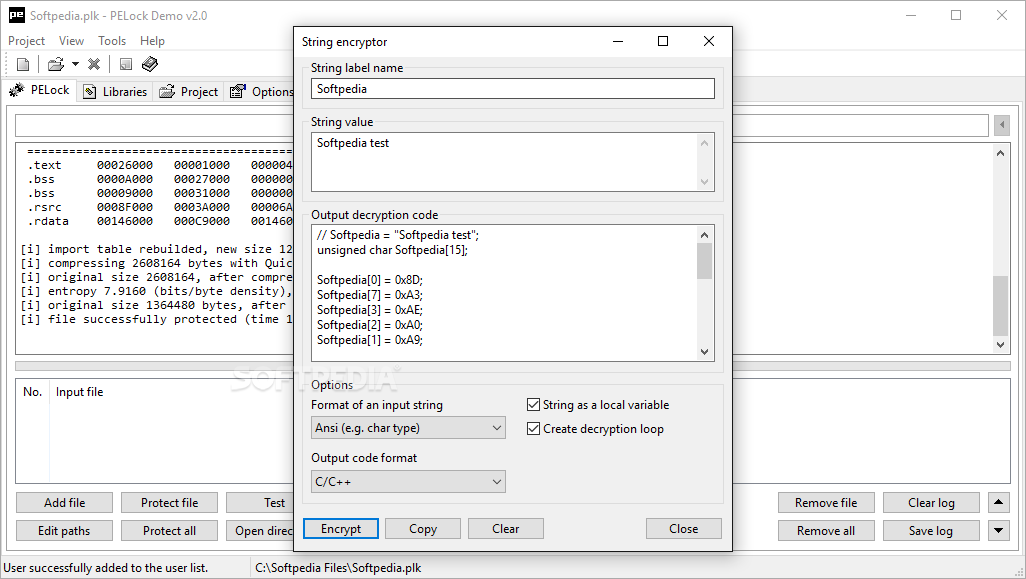Click the X delete icon in toolbar
Viewport: 1026px width, 579px height.
coord(94,64)
